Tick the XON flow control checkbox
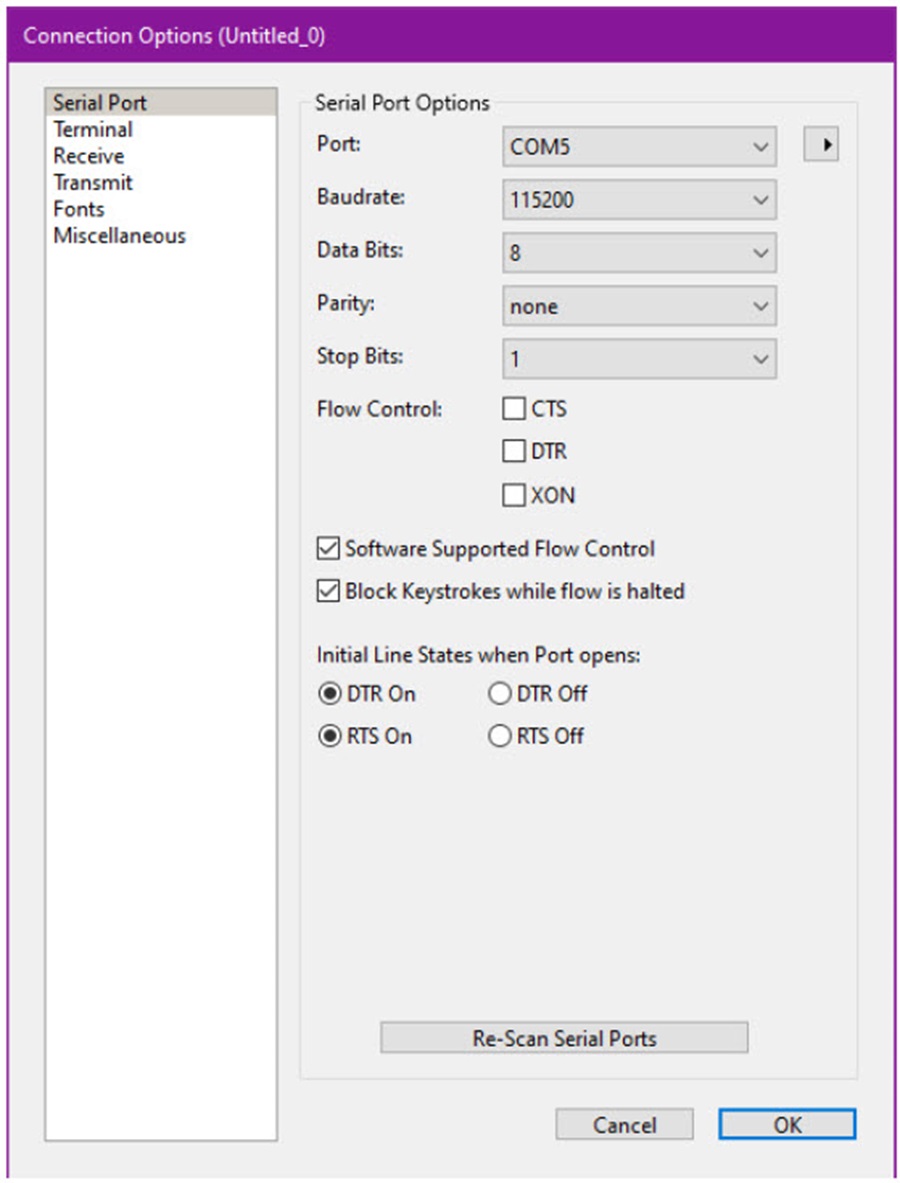Image resolution: width=900 pixels, height=1183 pixels. tap(514, 495)
